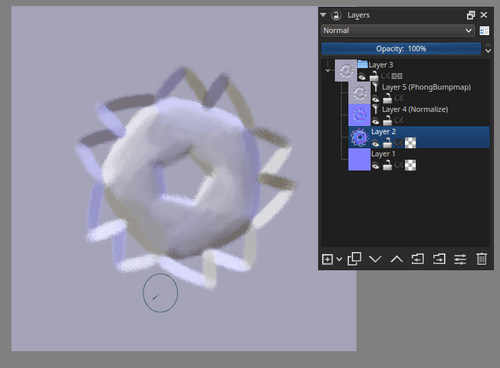Select the Layer 2 row
The width and height of the screenshot is (500, 368).
click(419, 137)
